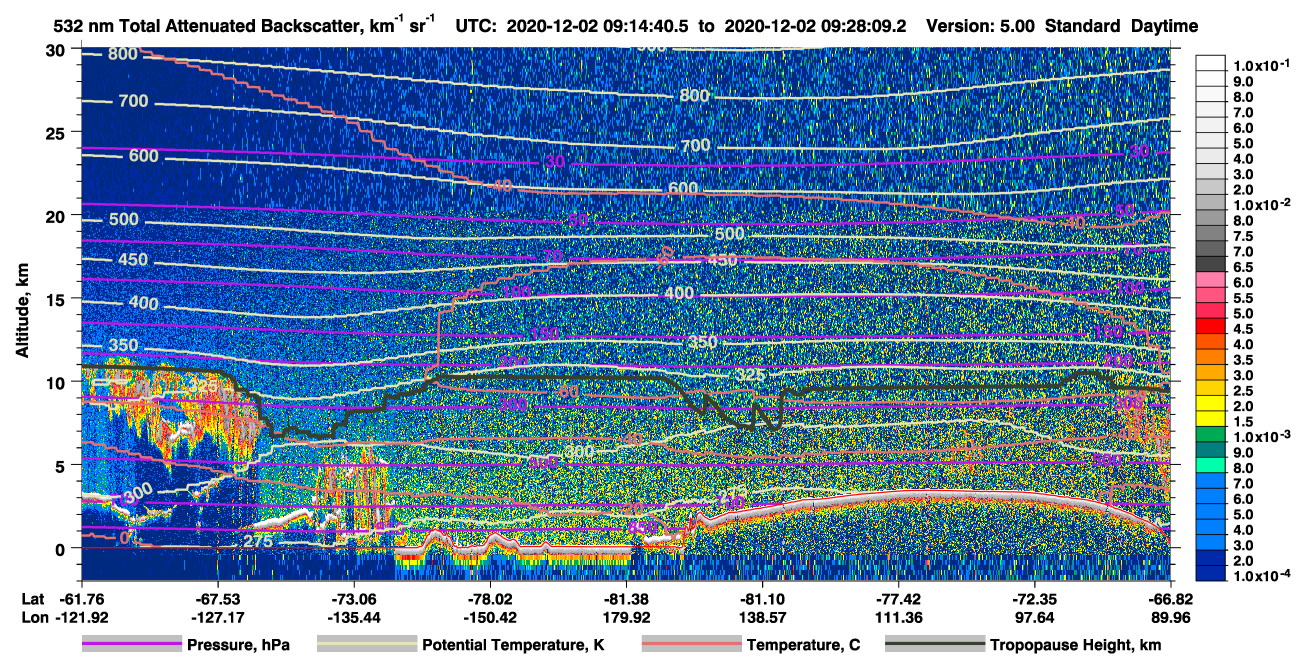Click the white swatch at color bar top
1300x667 pixels.
pyautogui.click(x=1212, y=62)
